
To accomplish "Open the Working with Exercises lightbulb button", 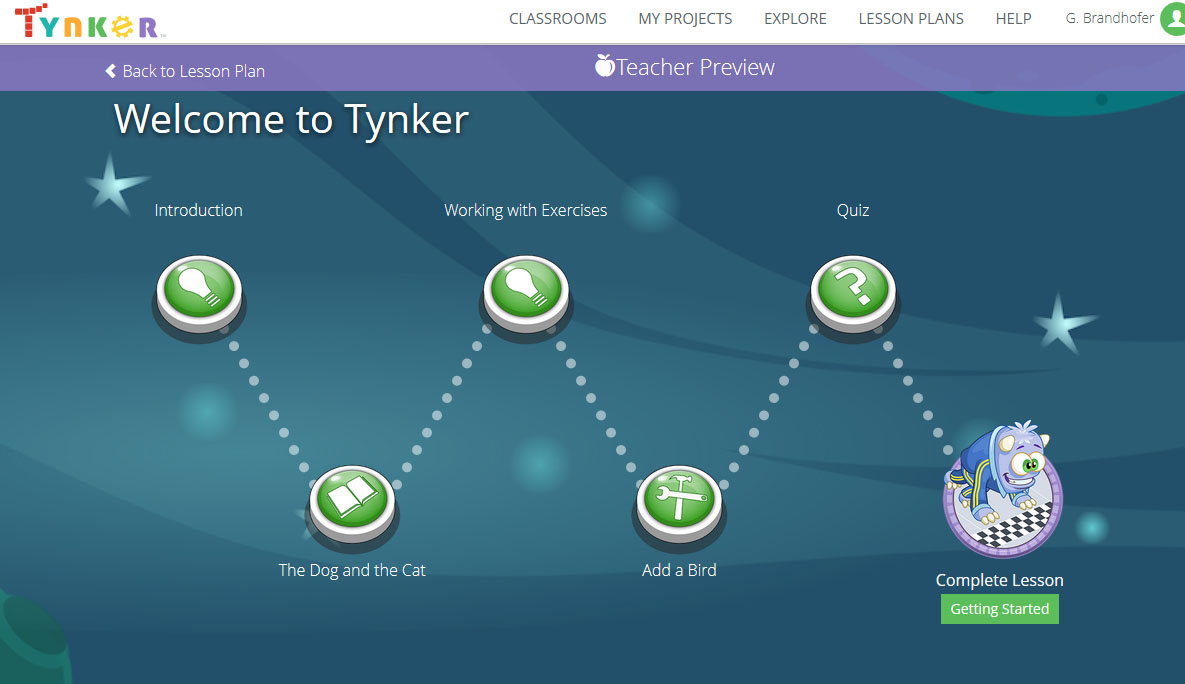I will click(x=526, y=293).
